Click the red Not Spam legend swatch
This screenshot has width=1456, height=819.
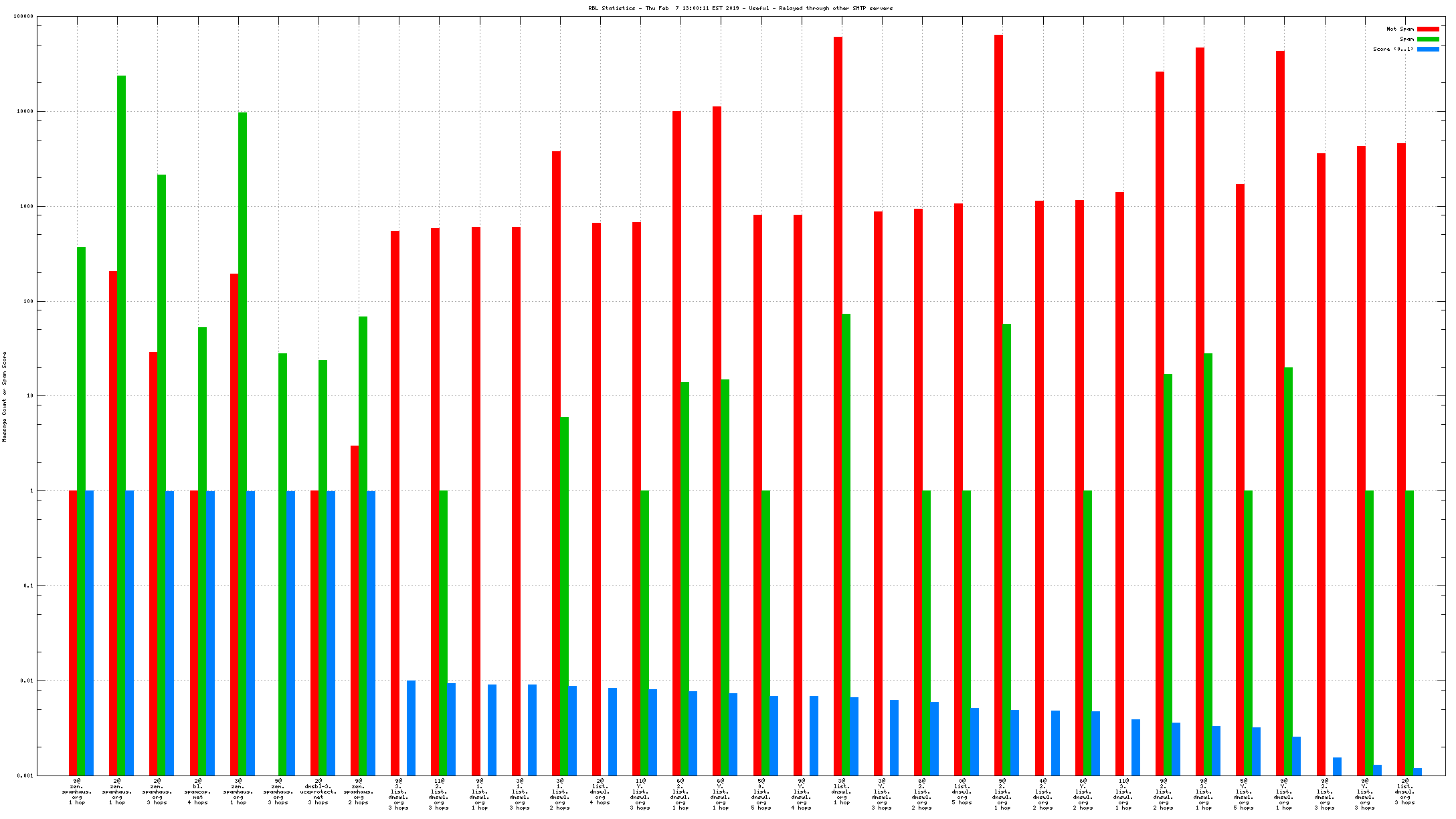[1427, 29]
